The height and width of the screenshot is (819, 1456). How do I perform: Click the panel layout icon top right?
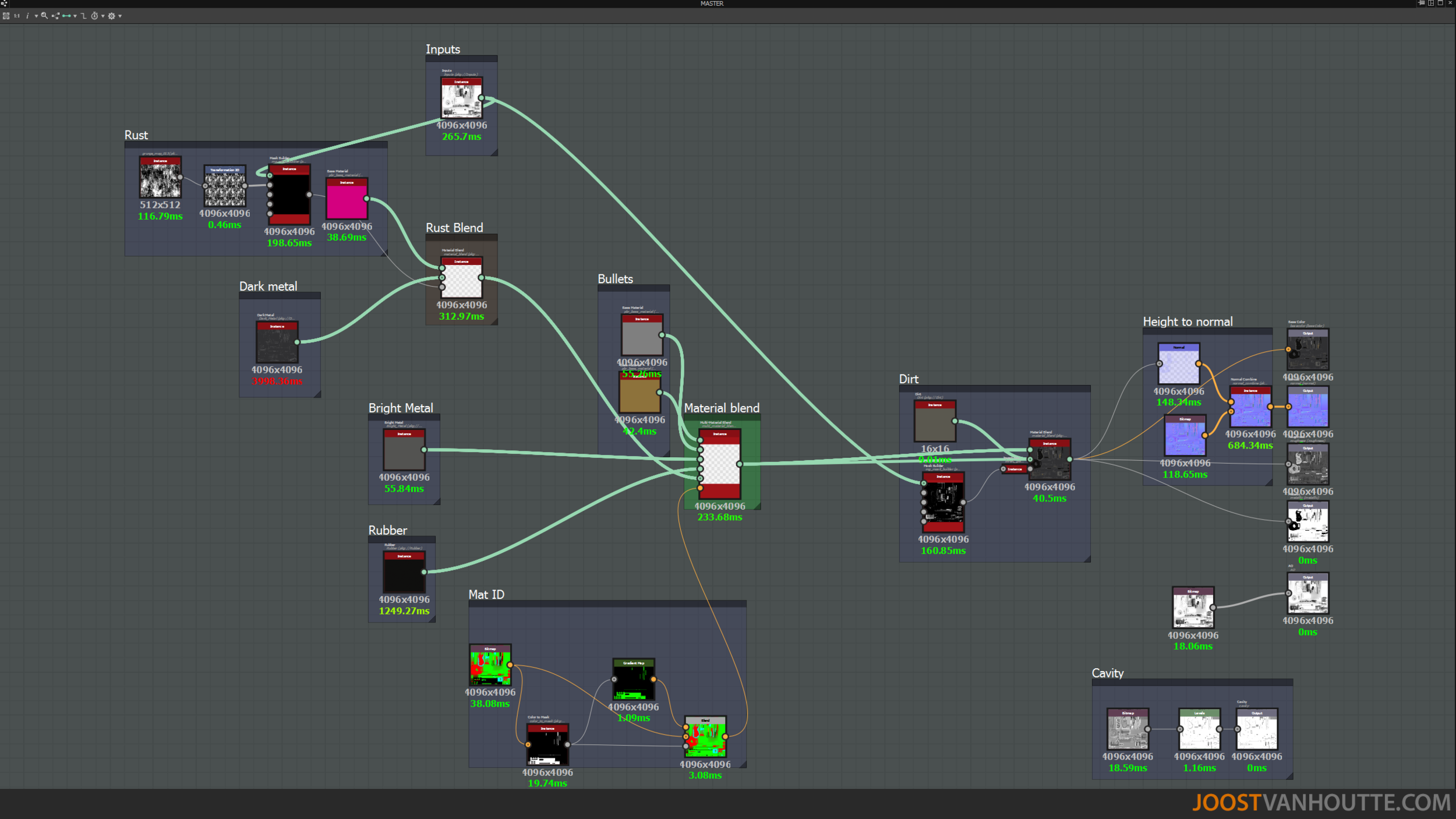[1431, 3]
